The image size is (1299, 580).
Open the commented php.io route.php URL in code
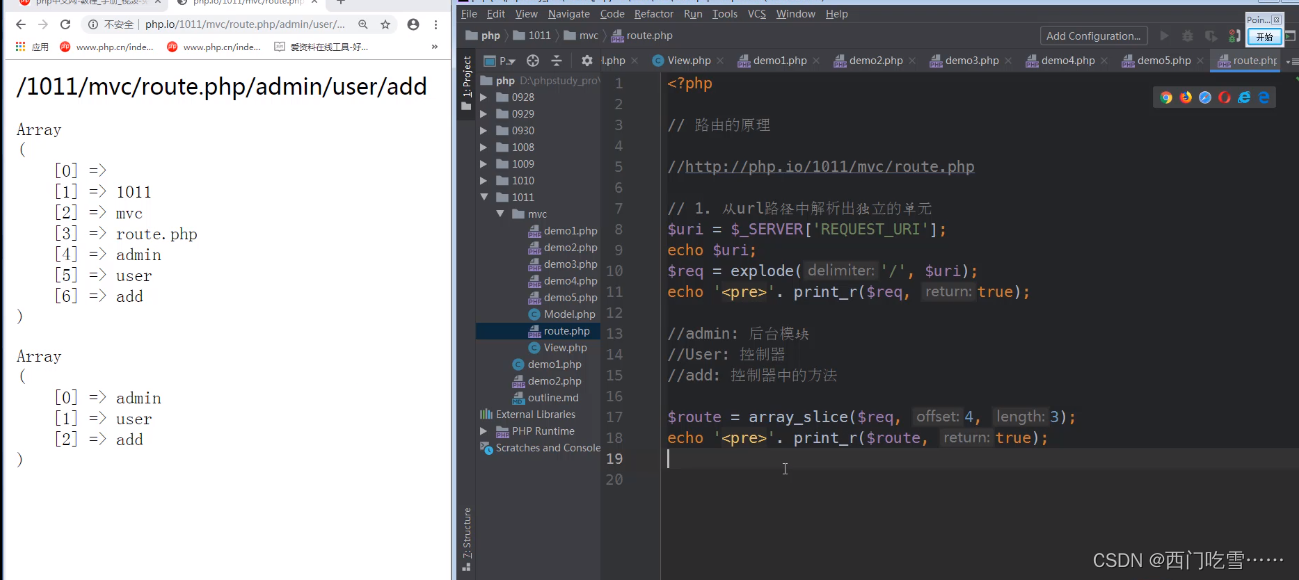click(x=829, y=167)
